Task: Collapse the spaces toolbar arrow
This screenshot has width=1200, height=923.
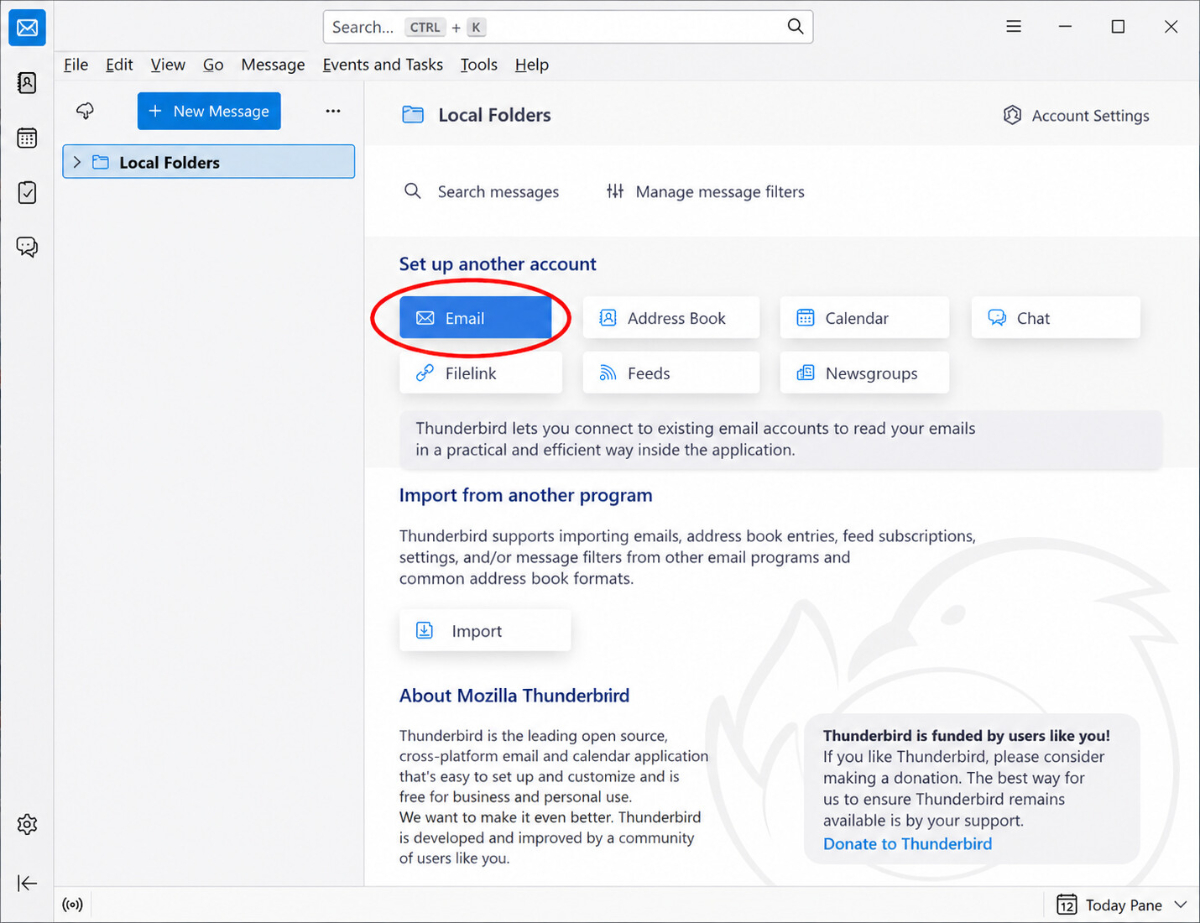Action: click(27, 882)
